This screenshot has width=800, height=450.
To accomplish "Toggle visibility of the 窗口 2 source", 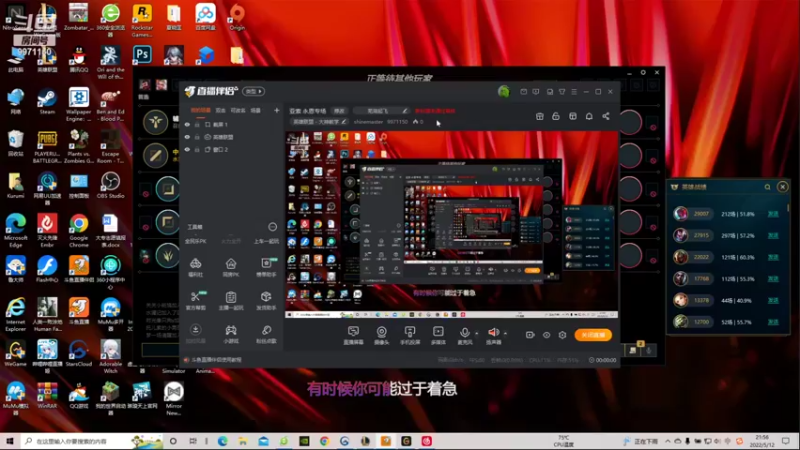I will point(187,149).
